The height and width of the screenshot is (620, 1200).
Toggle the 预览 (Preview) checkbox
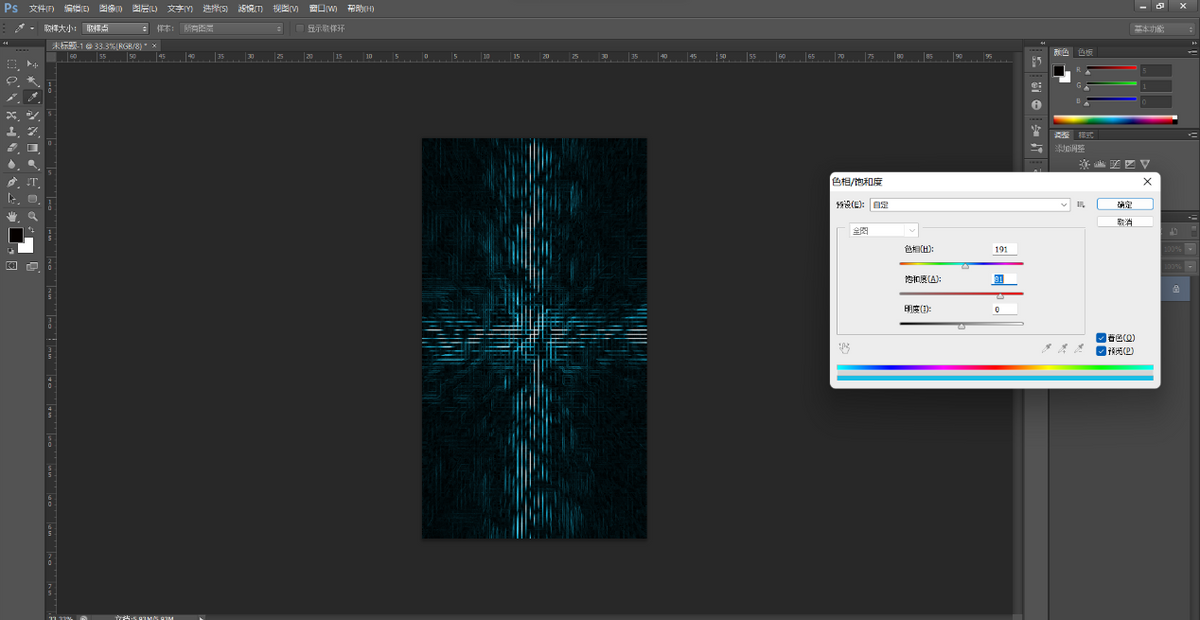click(x=1101, y=351)
